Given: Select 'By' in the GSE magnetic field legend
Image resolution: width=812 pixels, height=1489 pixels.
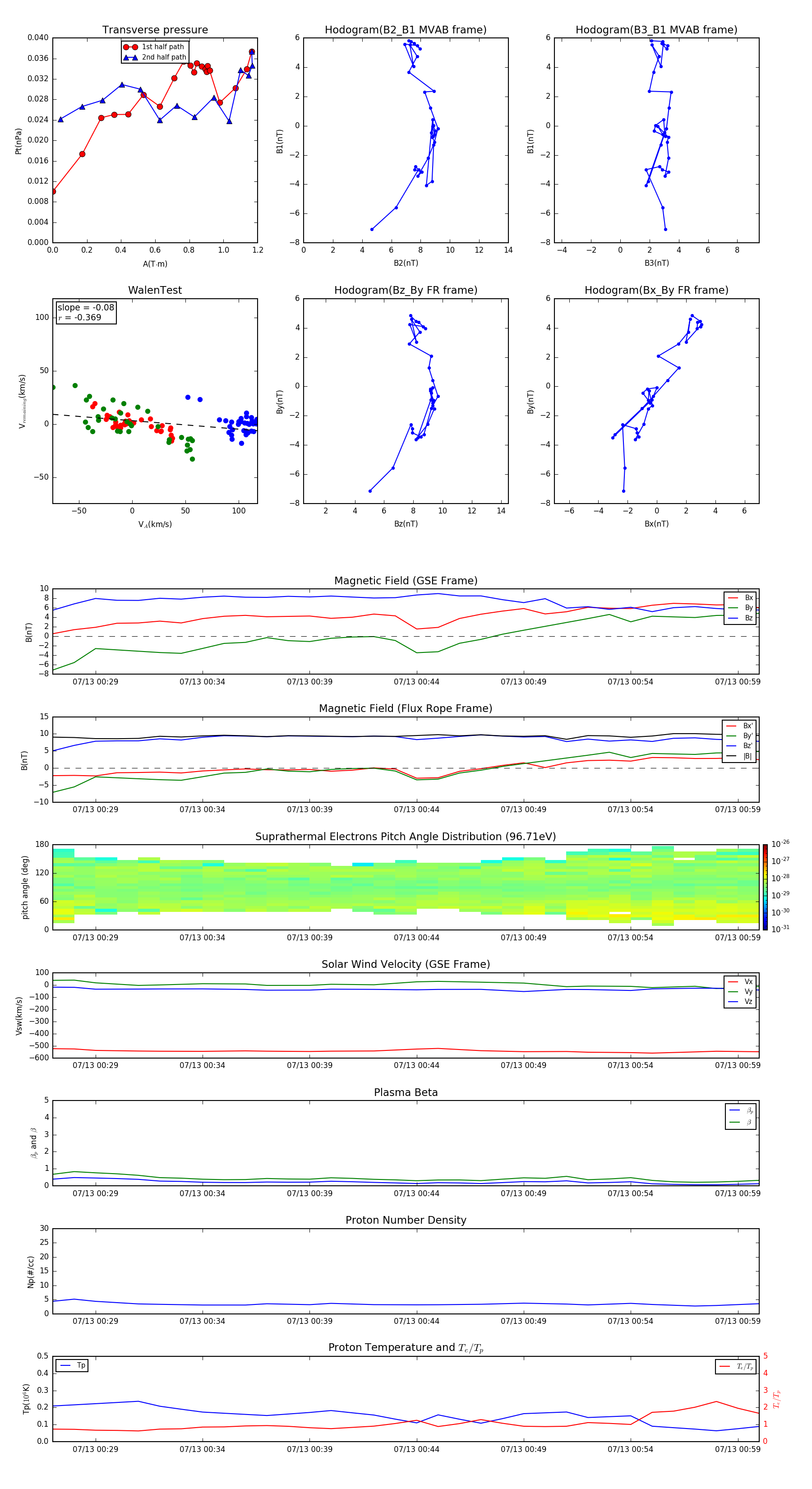Looking at the screenshot, I should 740,607.
